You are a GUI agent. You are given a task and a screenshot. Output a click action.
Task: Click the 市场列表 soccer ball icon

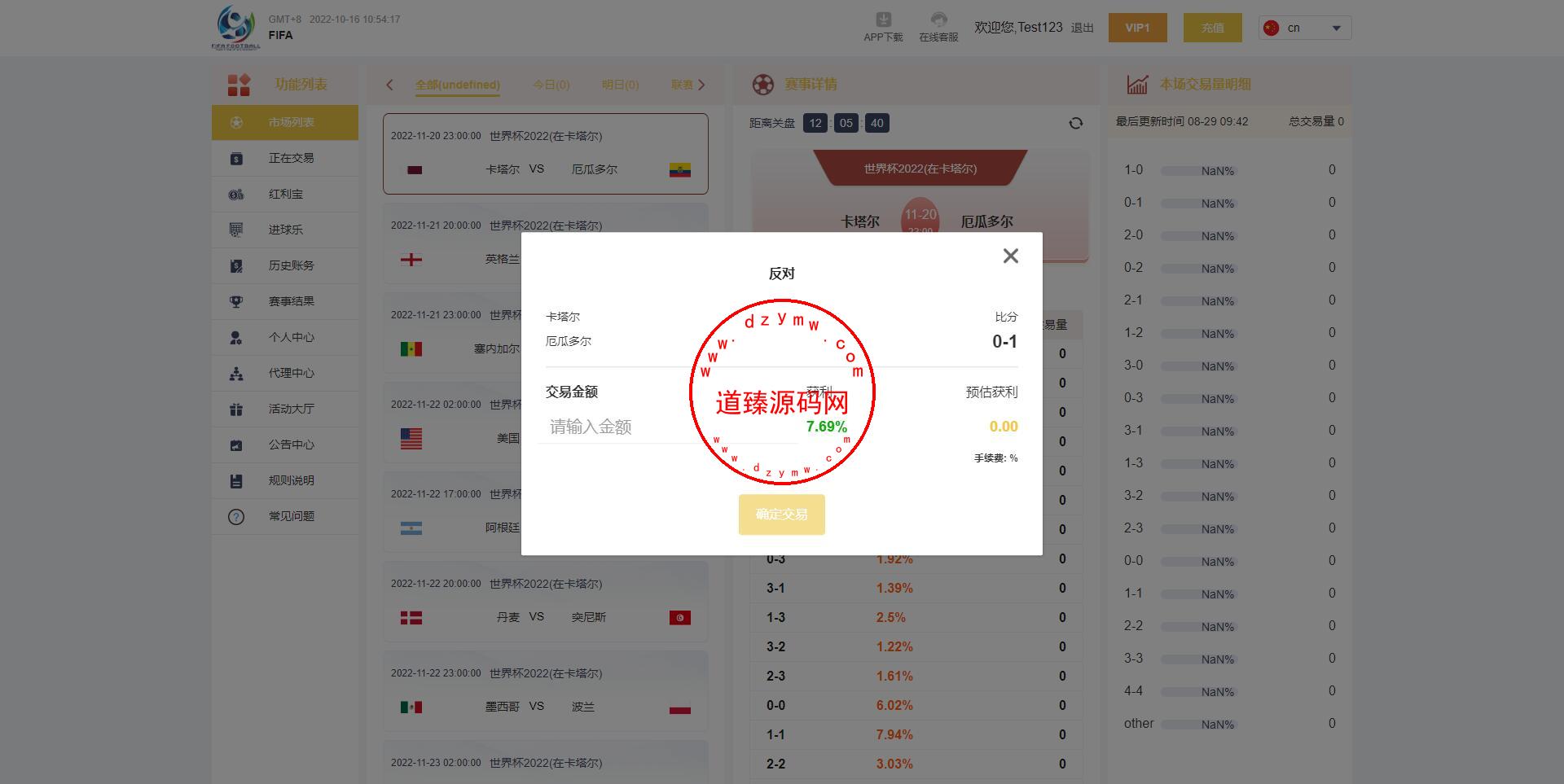(x=236, y=122)
